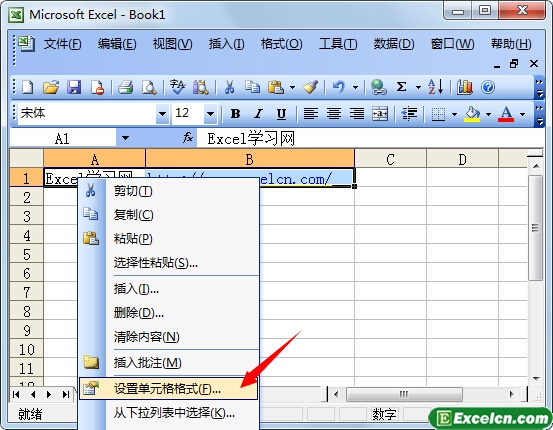Go to last sheet tab arrow
553x430 pixels.
pyautogui.click(x=66, y=394)
